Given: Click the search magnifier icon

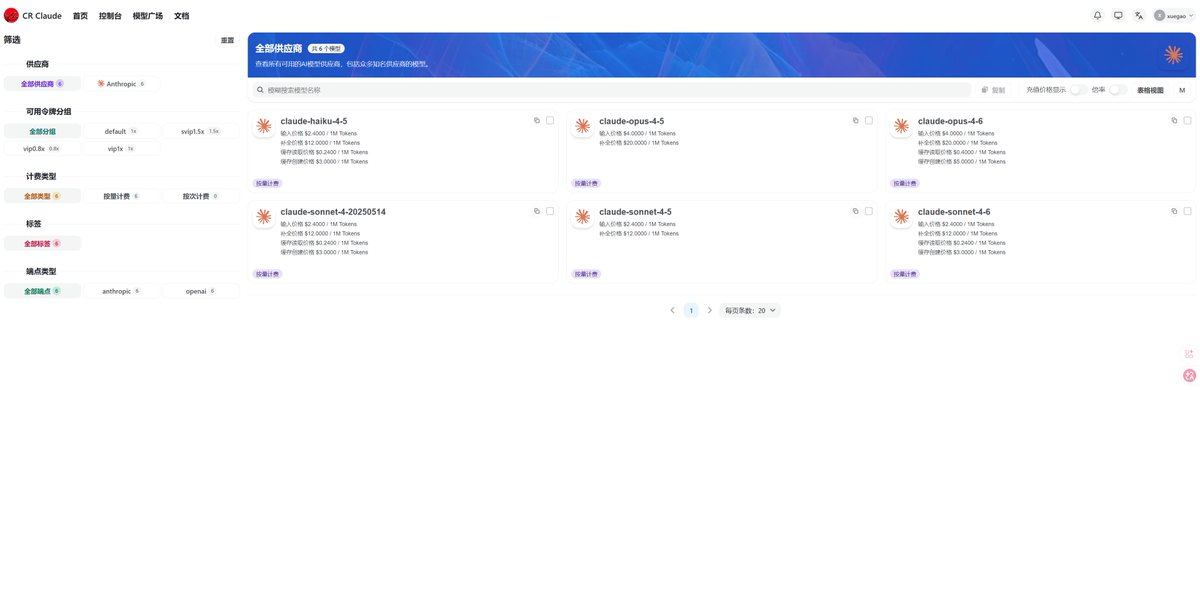Looking at the screenshot, I should click(261, 90).
